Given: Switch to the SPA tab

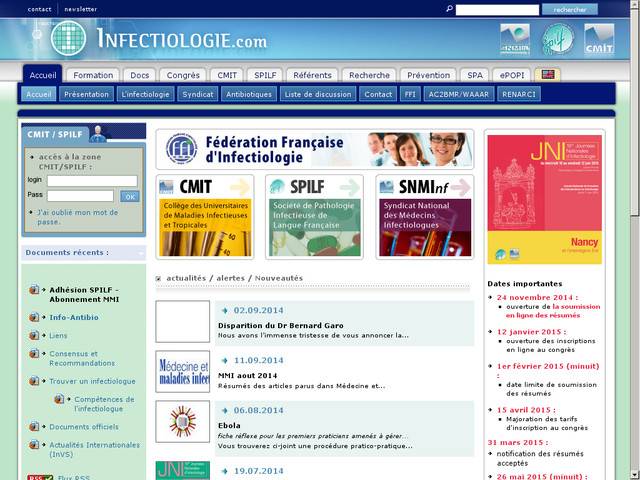Looking at the screenshot, I should [x=475, y=75].
